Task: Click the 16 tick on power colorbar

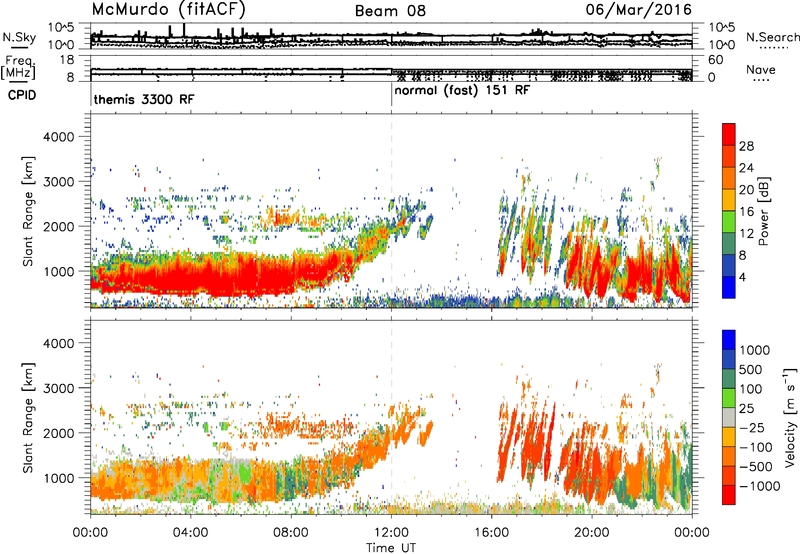Action: click(x=746, y=212)
